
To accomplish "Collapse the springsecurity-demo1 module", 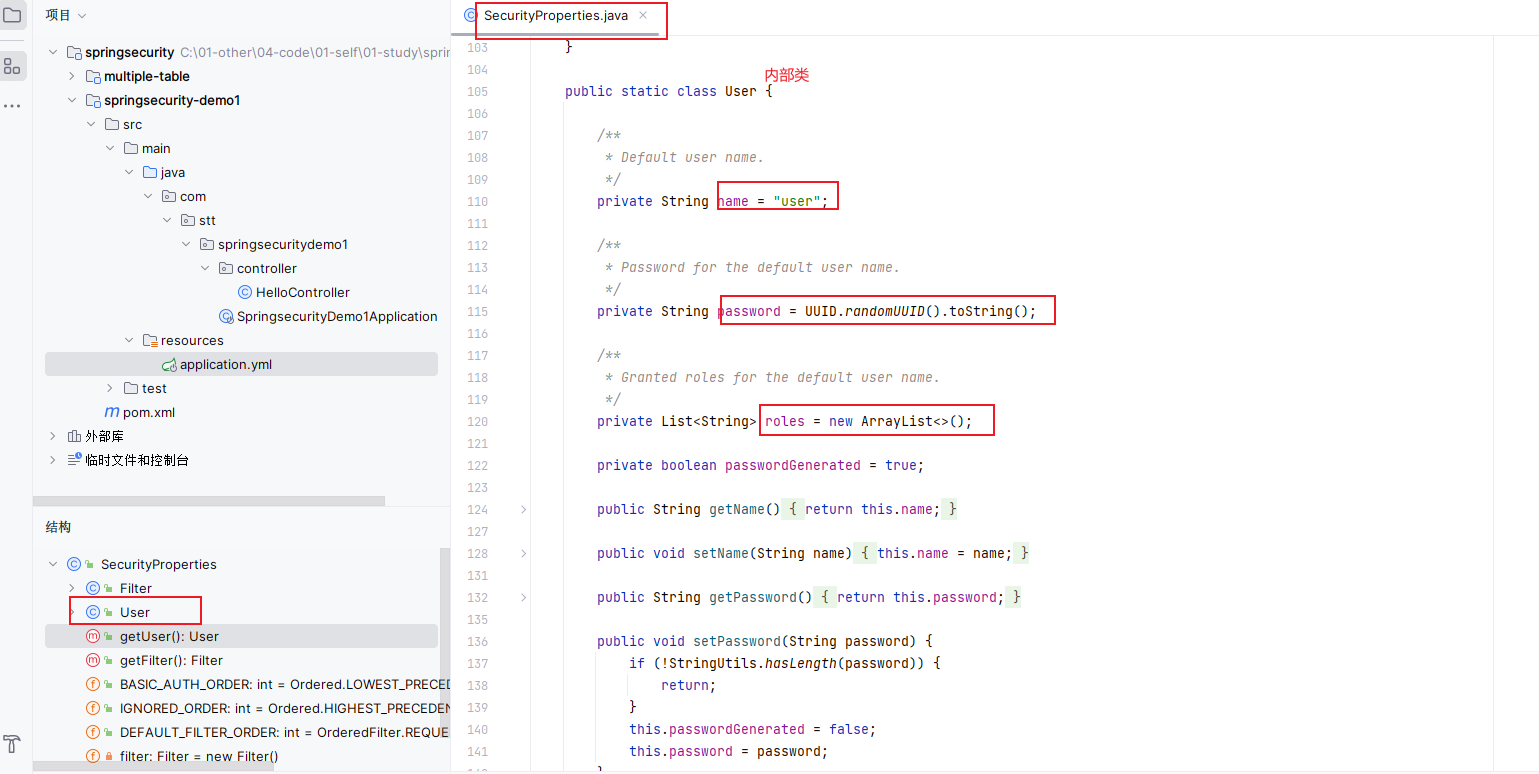I will 72,100.
